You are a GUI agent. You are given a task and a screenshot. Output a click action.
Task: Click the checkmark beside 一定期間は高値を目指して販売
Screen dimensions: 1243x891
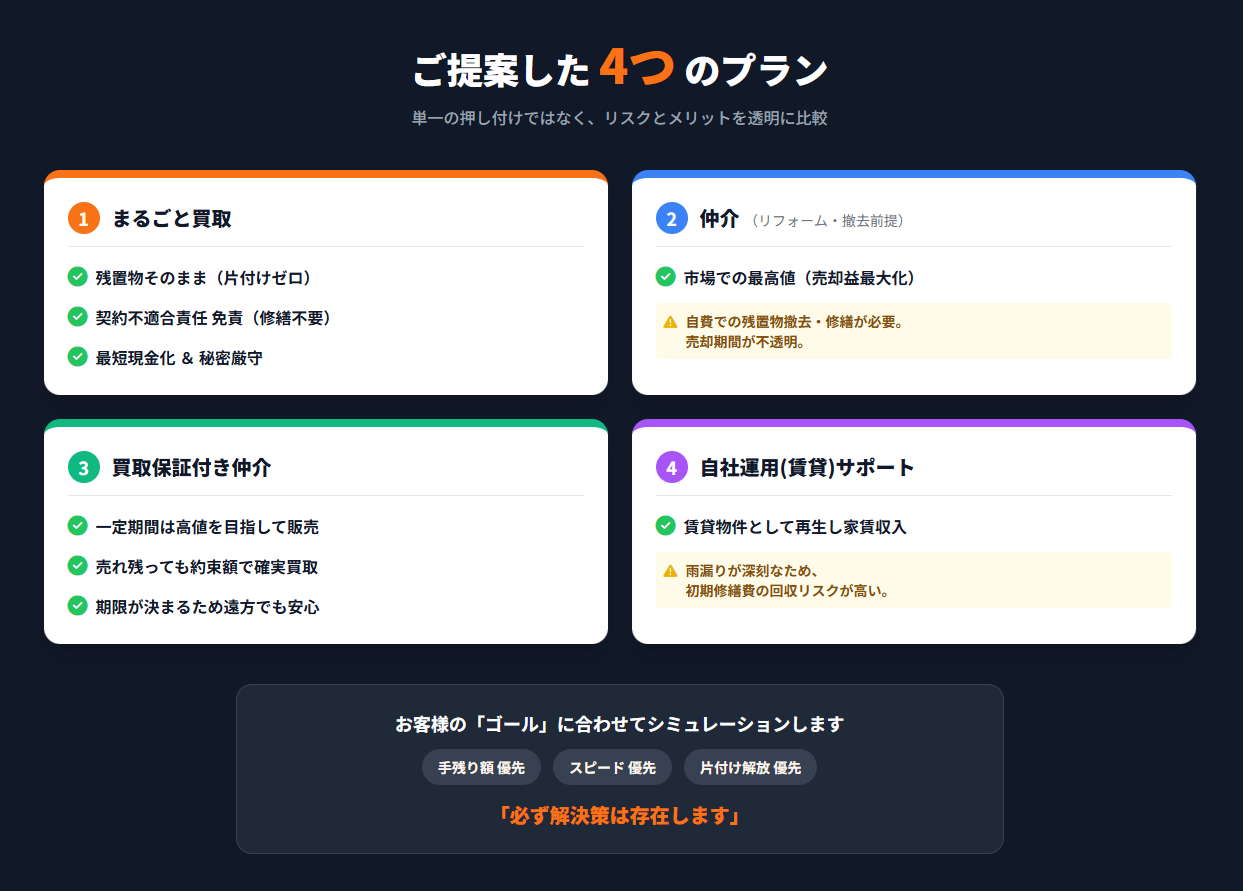click(77, 525)
